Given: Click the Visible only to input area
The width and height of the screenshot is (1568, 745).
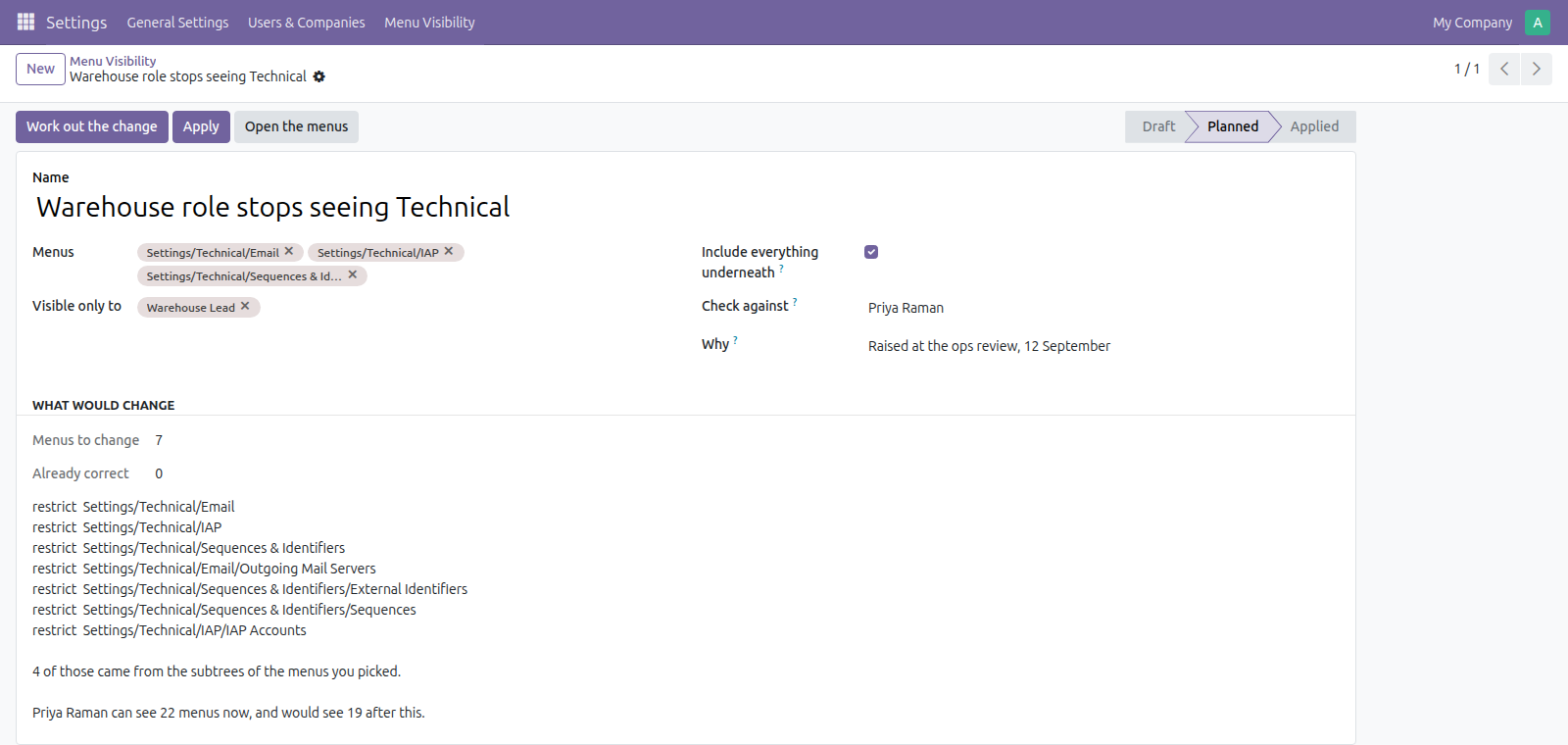Looking at the screenshot, I should click(404, 307).
